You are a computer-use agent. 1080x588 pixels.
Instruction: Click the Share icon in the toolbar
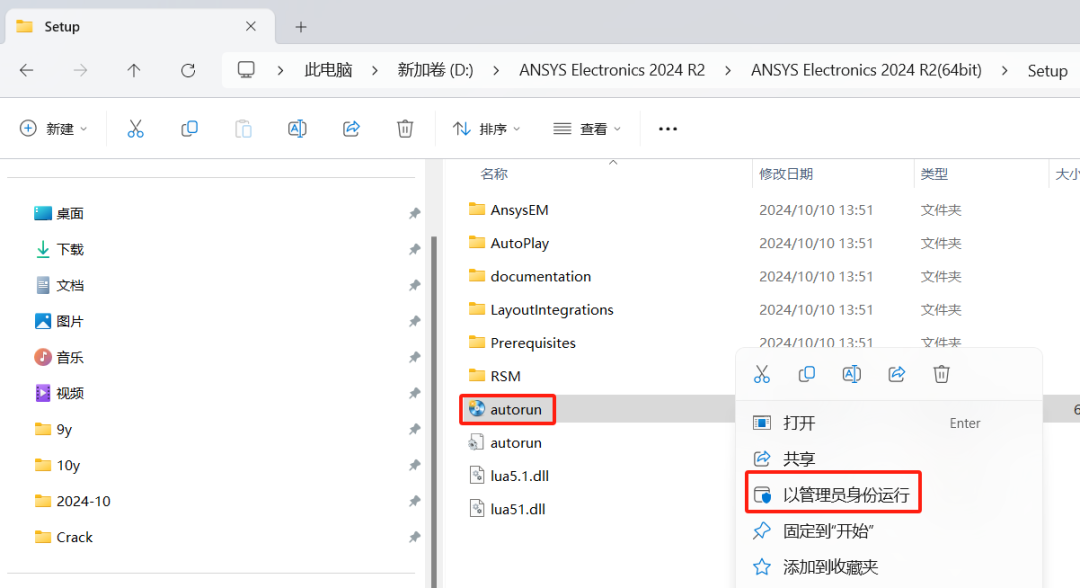pos(351,129)
